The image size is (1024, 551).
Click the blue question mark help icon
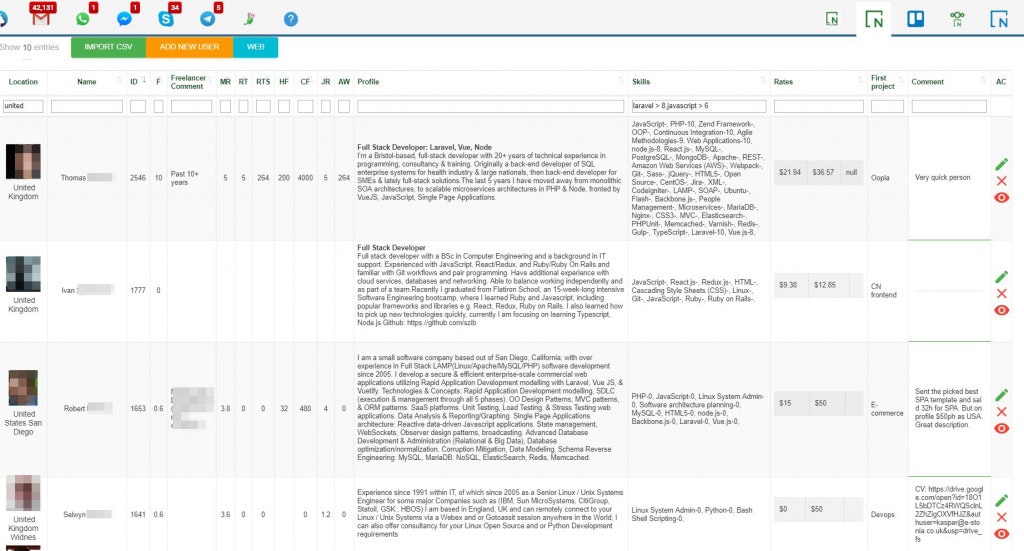click(x=291, y=19)
